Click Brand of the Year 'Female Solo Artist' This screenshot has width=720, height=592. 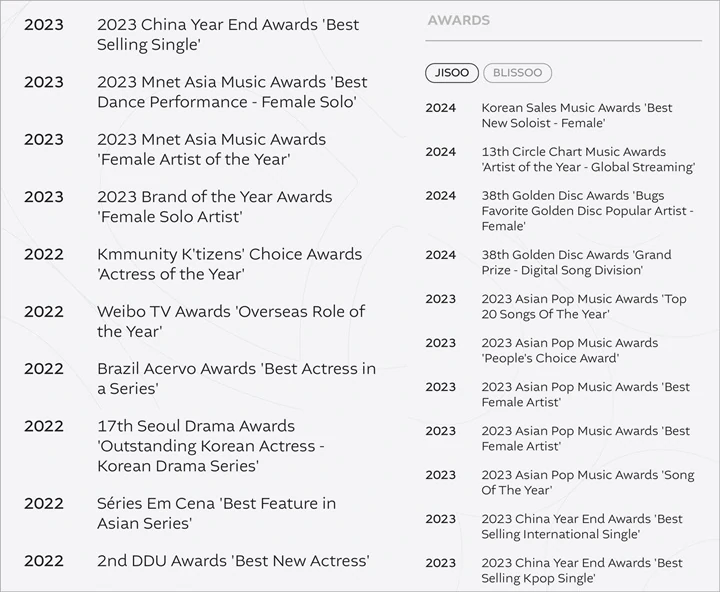point(214,207)
